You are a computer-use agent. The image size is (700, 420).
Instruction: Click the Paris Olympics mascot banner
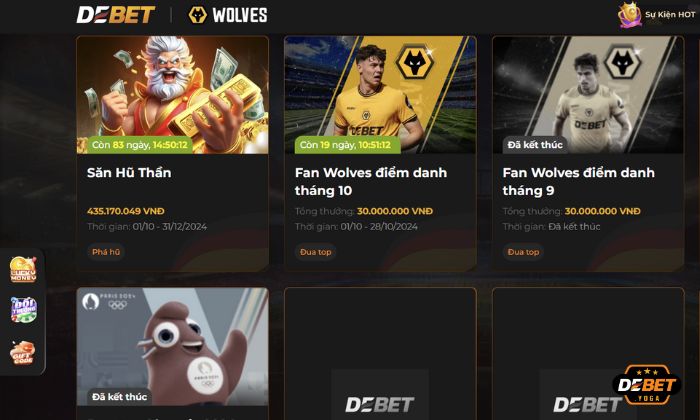click(x=173, y=347)
